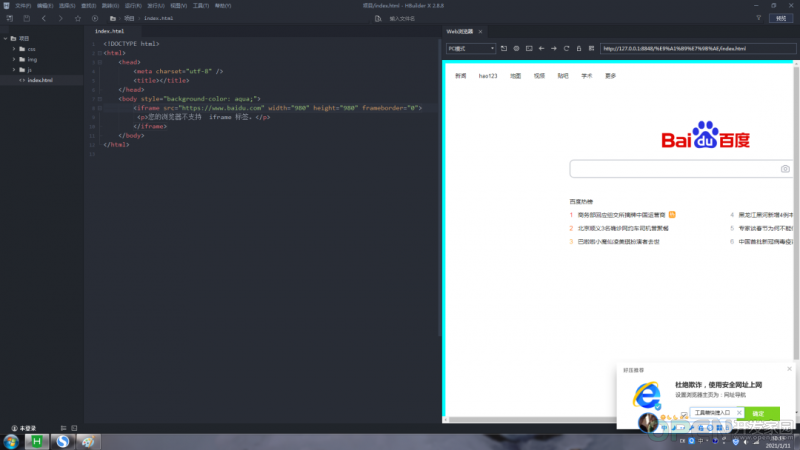Fold the iframe tag on line 8
Screen dimensions: 800x450
[x=100, y=108]
